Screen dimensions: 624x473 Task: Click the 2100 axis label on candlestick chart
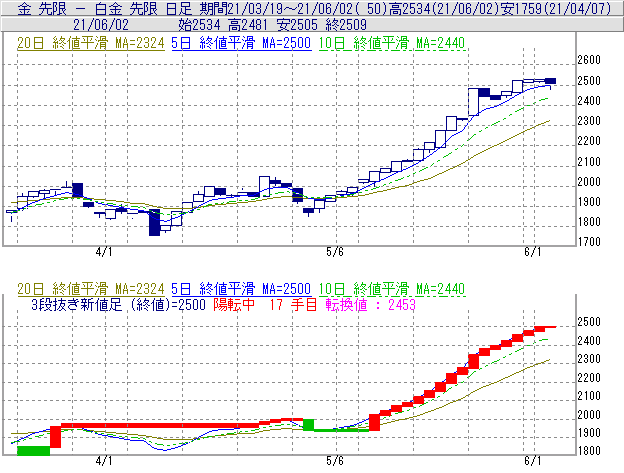pos(589,162)
